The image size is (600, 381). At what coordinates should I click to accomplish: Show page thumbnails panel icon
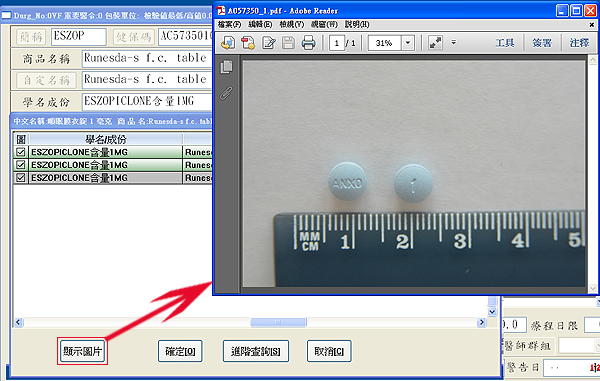click(227, 67)
